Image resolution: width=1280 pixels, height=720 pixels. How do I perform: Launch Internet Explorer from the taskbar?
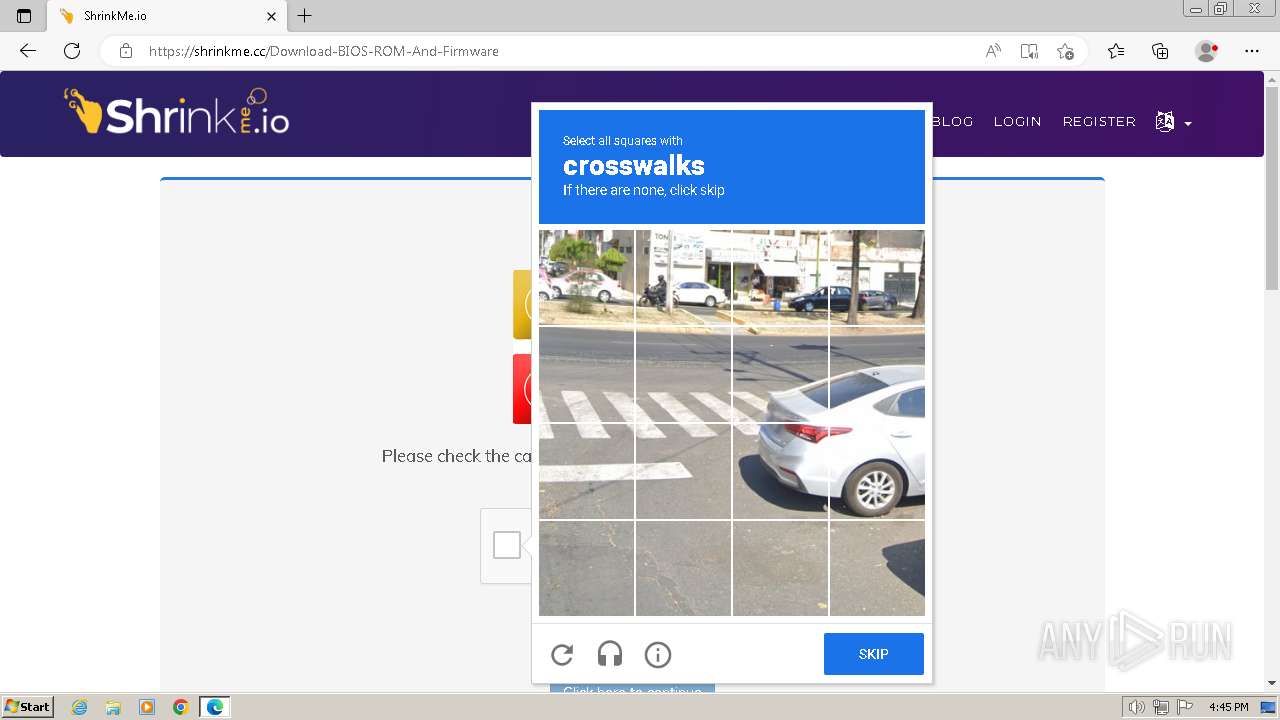pos(79,707)
